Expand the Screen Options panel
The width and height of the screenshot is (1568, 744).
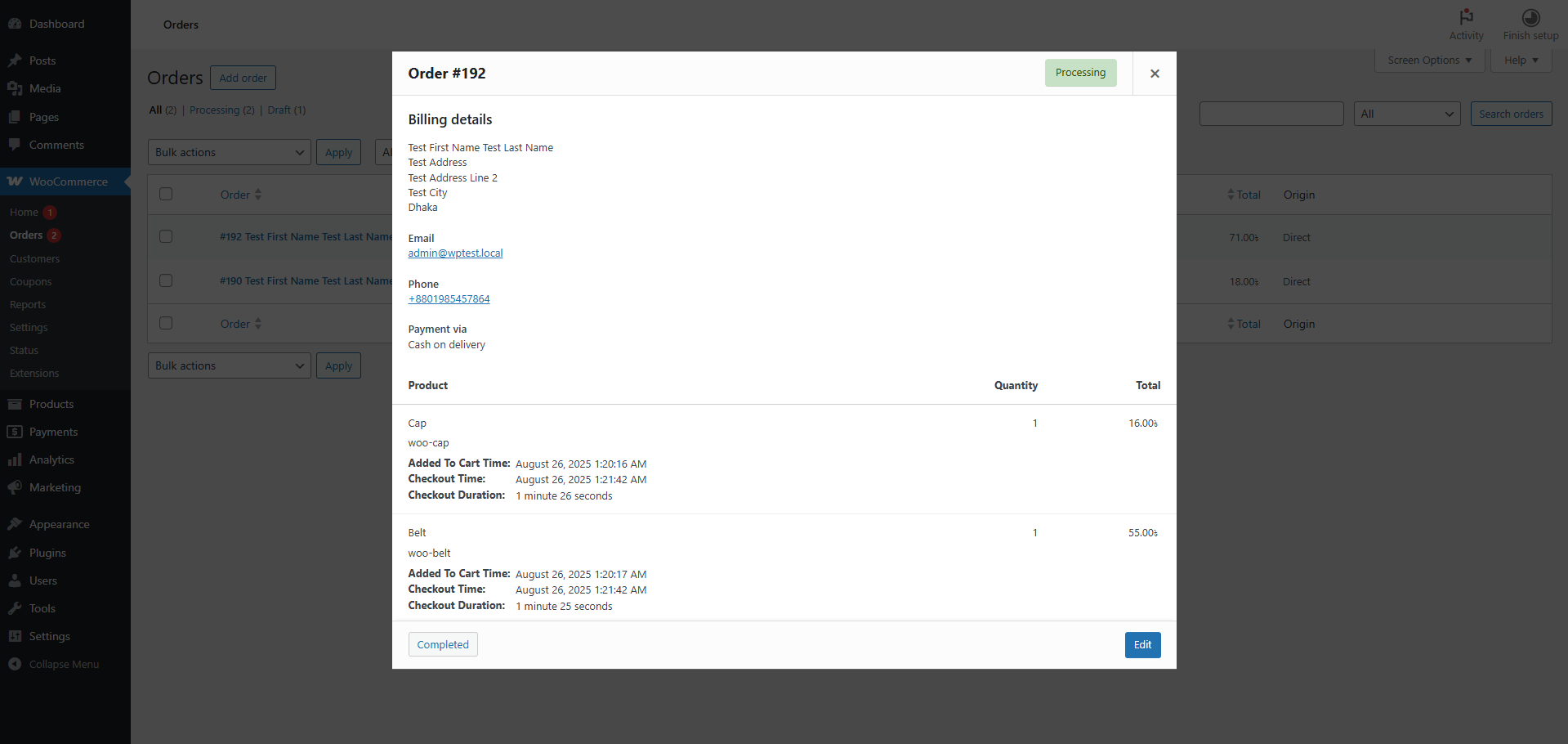[x=1429, y=61]
